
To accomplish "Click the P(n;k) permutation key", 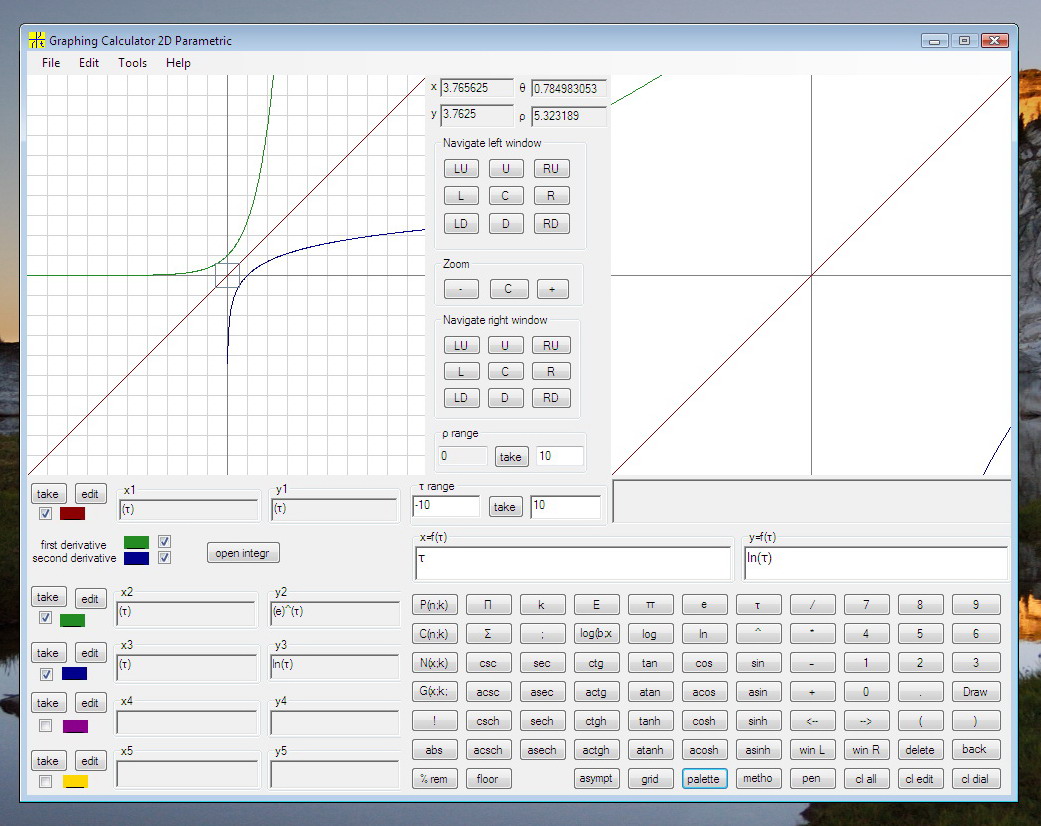I will click(434, 605).
